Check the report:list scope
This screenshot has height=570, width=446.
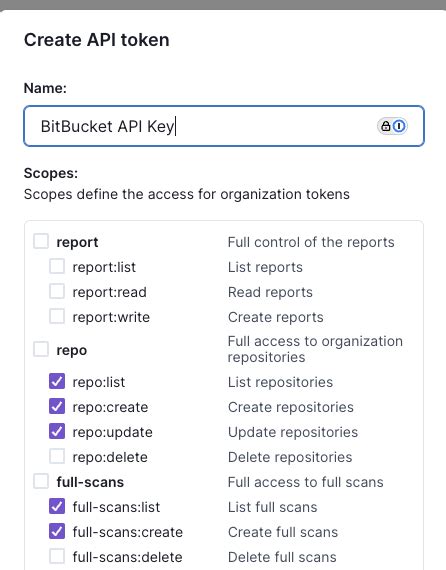(57, 266)
